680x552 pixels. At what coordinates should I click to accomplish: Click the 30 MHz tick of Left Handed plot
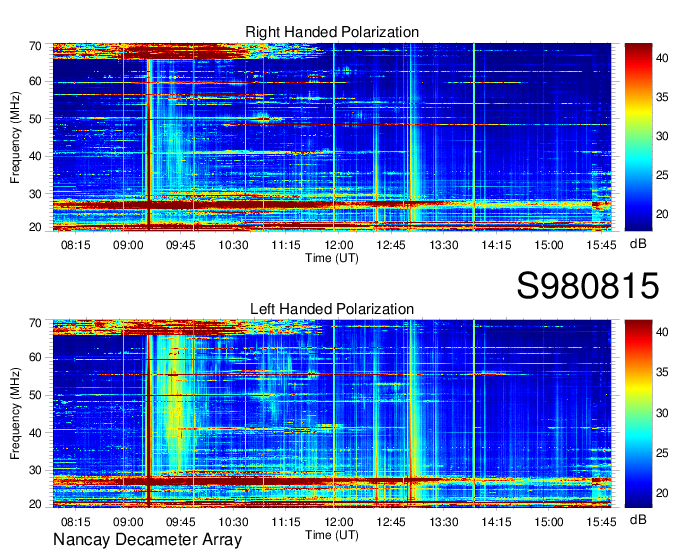35,470
